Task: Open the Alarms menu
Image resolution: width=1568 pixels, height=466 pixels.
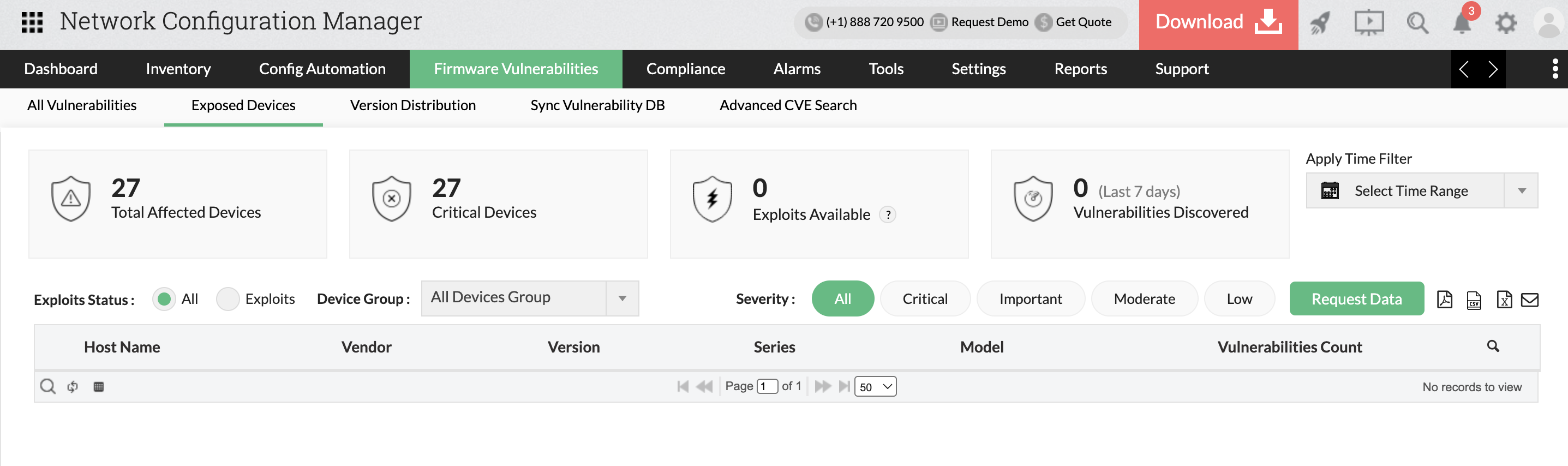Action: click(x=797, y=69)
